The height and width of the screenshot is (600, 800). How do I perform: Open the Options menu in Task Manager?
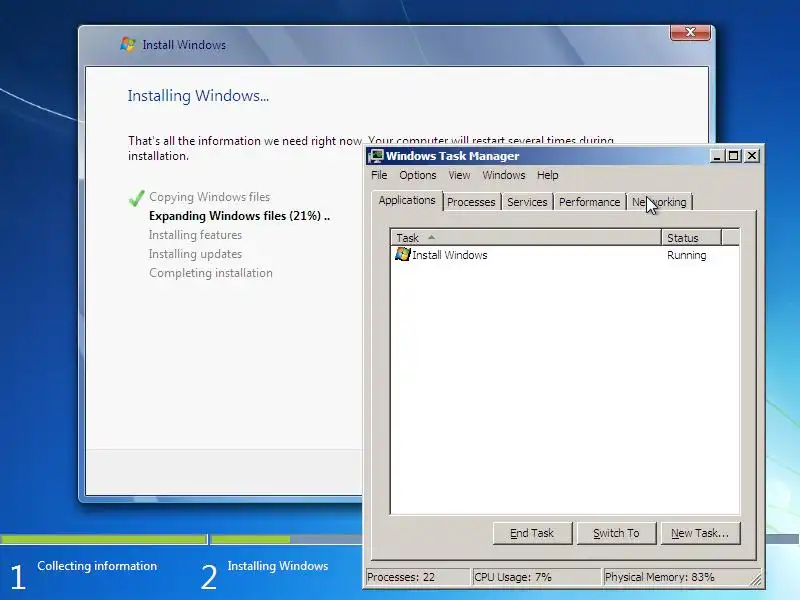point(418,175)
